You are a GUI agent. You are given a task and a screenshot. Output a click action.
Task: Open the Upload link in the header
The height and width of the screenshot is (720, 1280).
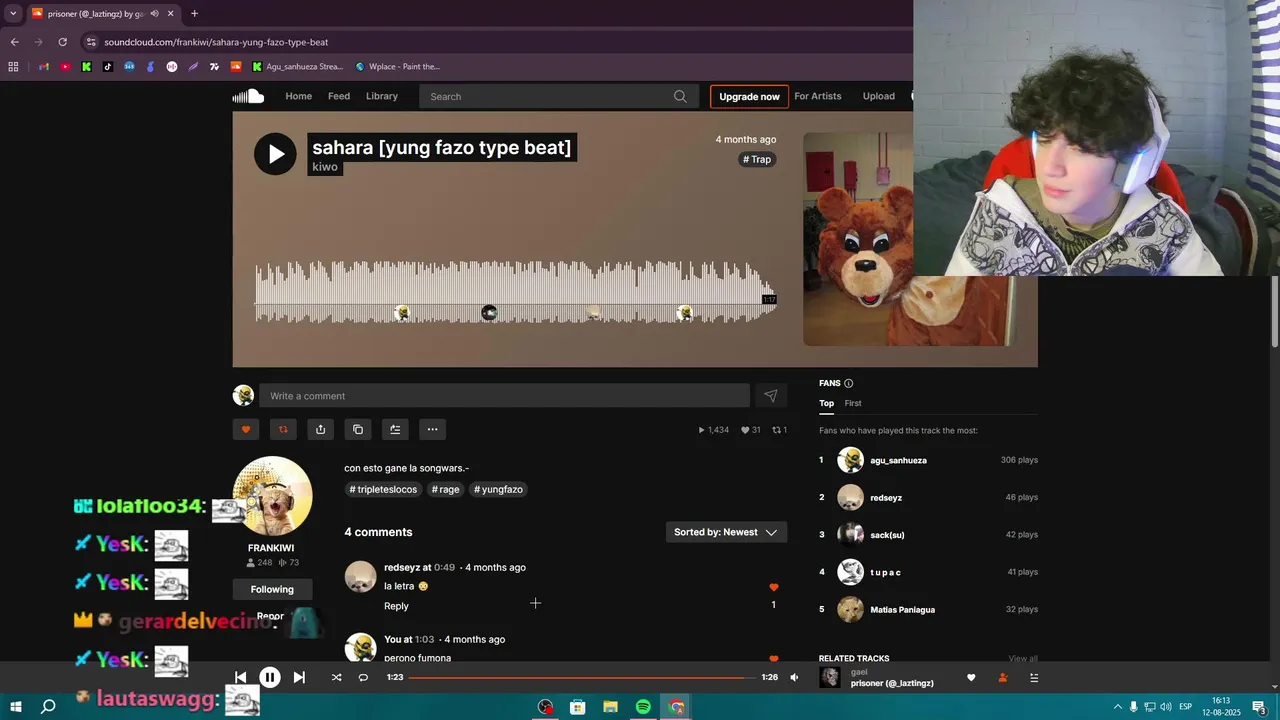[x=879, y=96]
